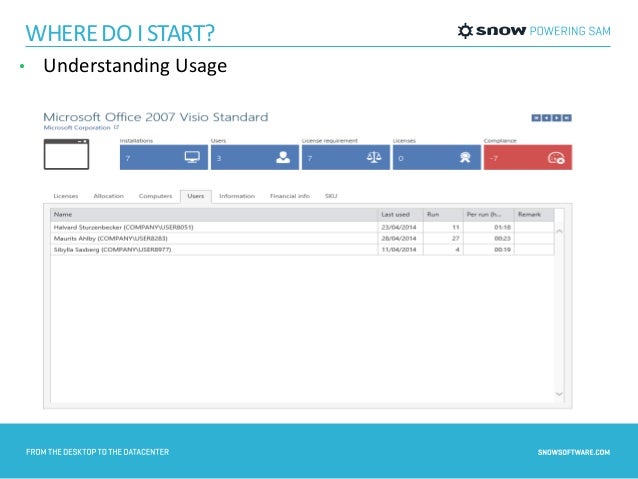
Task: Switch to the Computers tab
Action: pos(155,196)
